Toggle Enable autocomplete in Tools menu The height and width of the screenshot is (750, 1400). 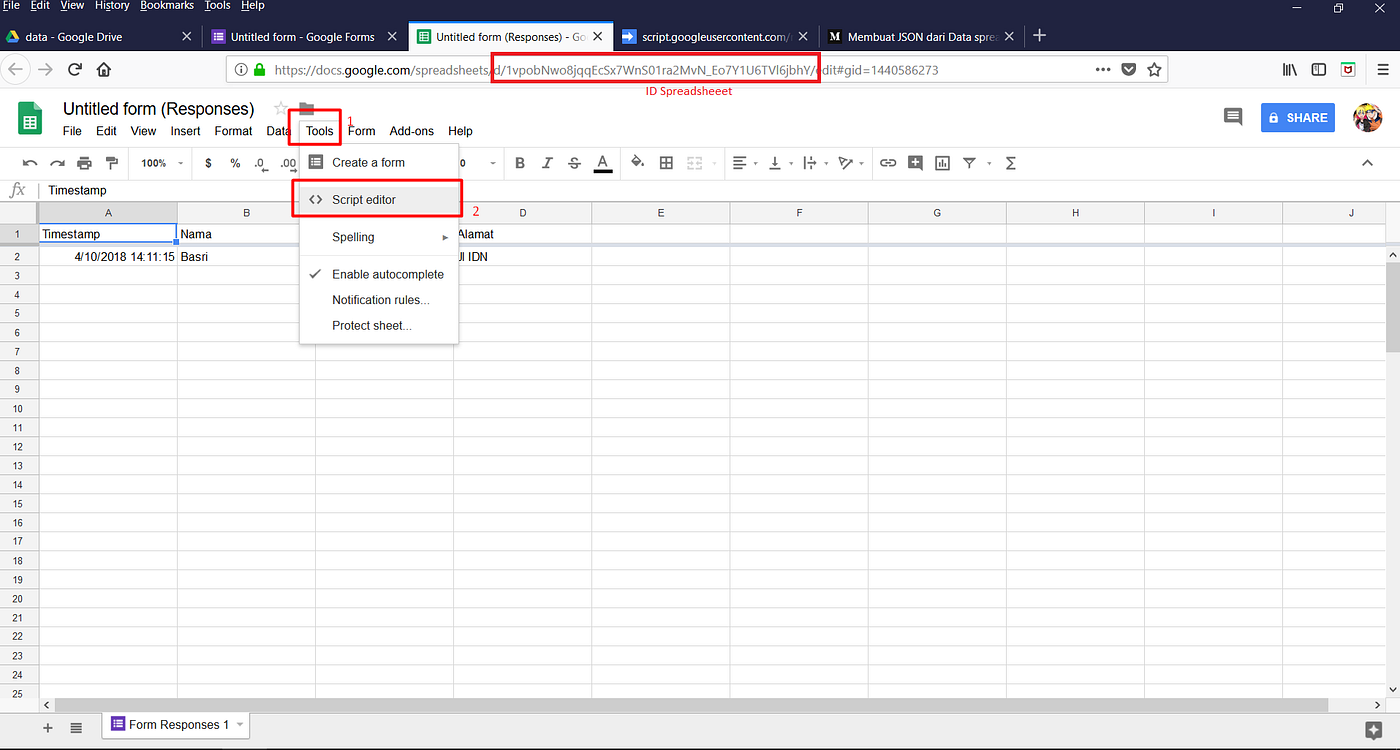(388, 274)
